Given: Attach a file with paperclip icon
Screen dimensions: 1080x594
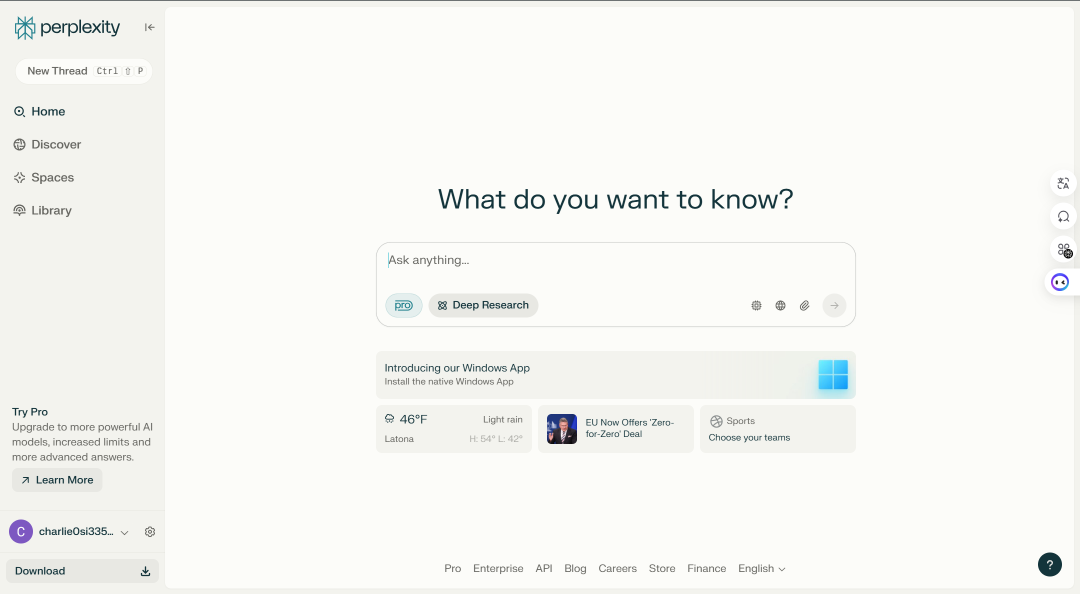Looking at the screenshot, I should point(804,305).
